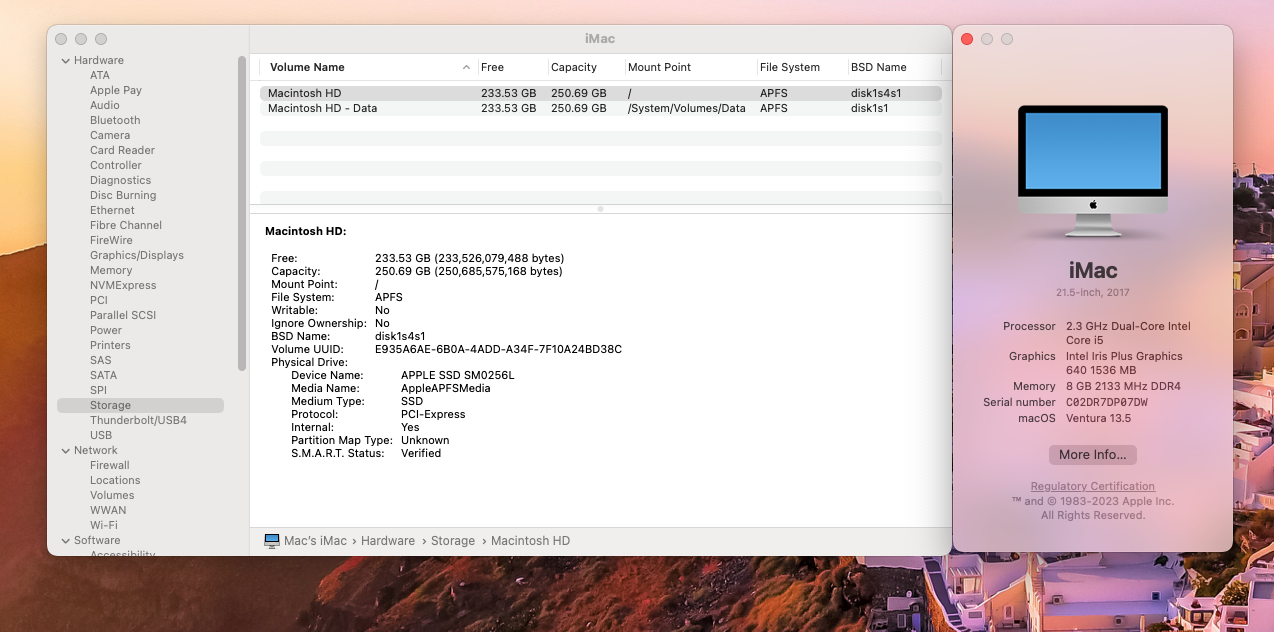The image size is (1274, 632).
Task: Collapse the Software section in sidebar
Action: pyautogui.click(x=64, y=541)
